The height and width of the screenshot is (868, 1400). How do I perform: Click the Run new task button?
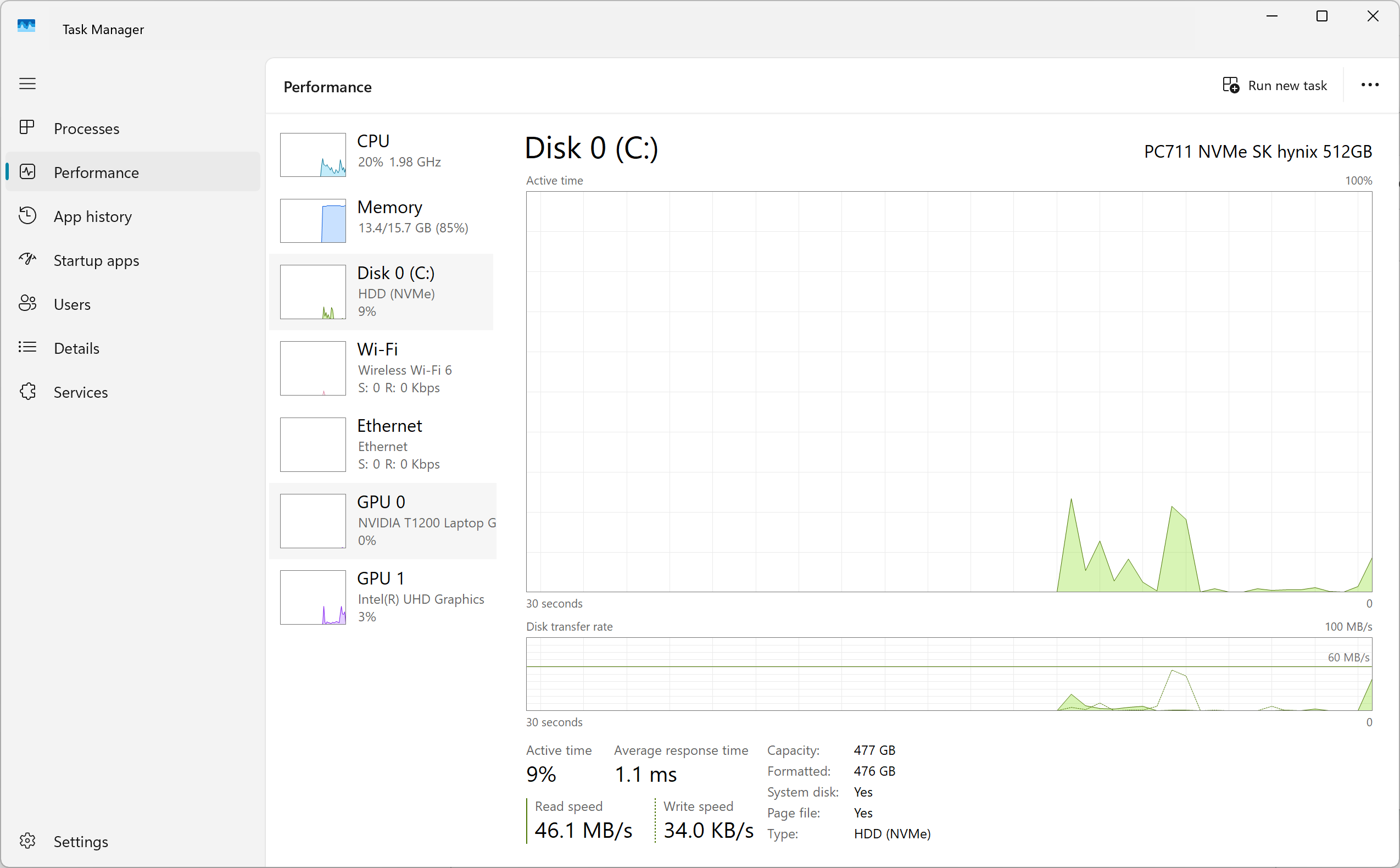click(x=1275, y=85)
